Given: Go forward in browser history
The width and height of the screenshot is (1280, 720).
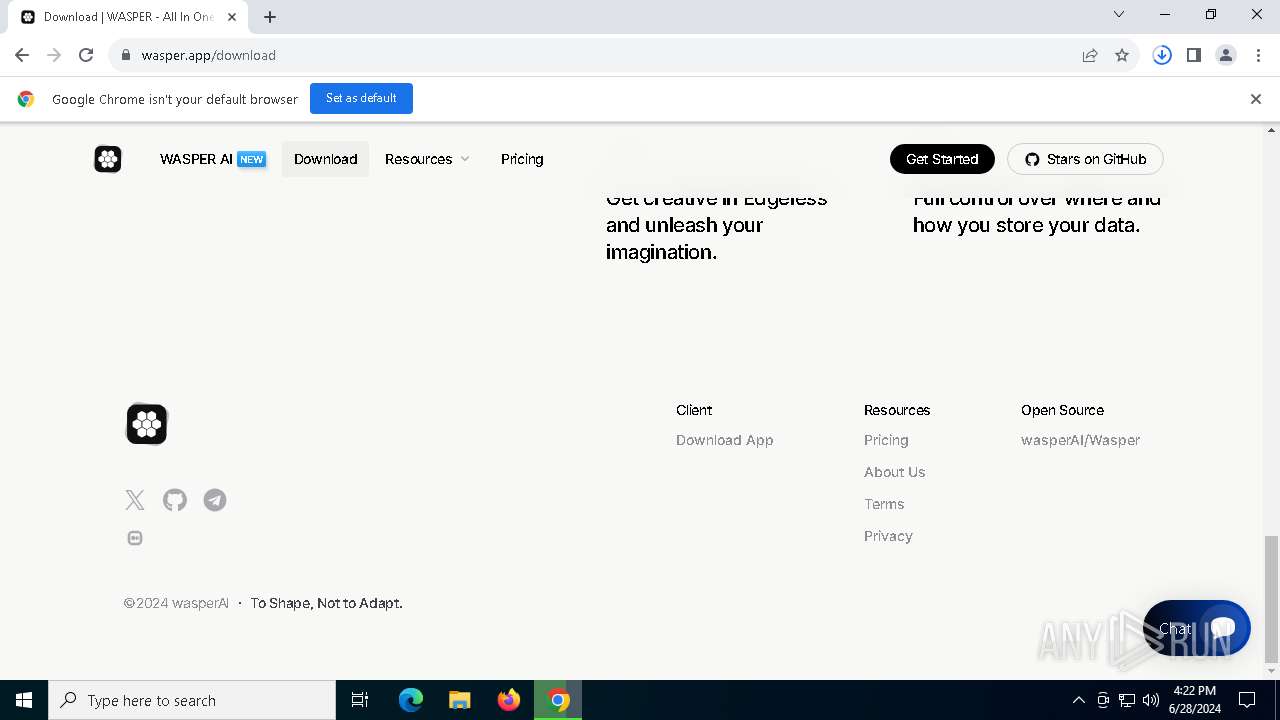Looking at the screenshot, I should pos(54,55).
